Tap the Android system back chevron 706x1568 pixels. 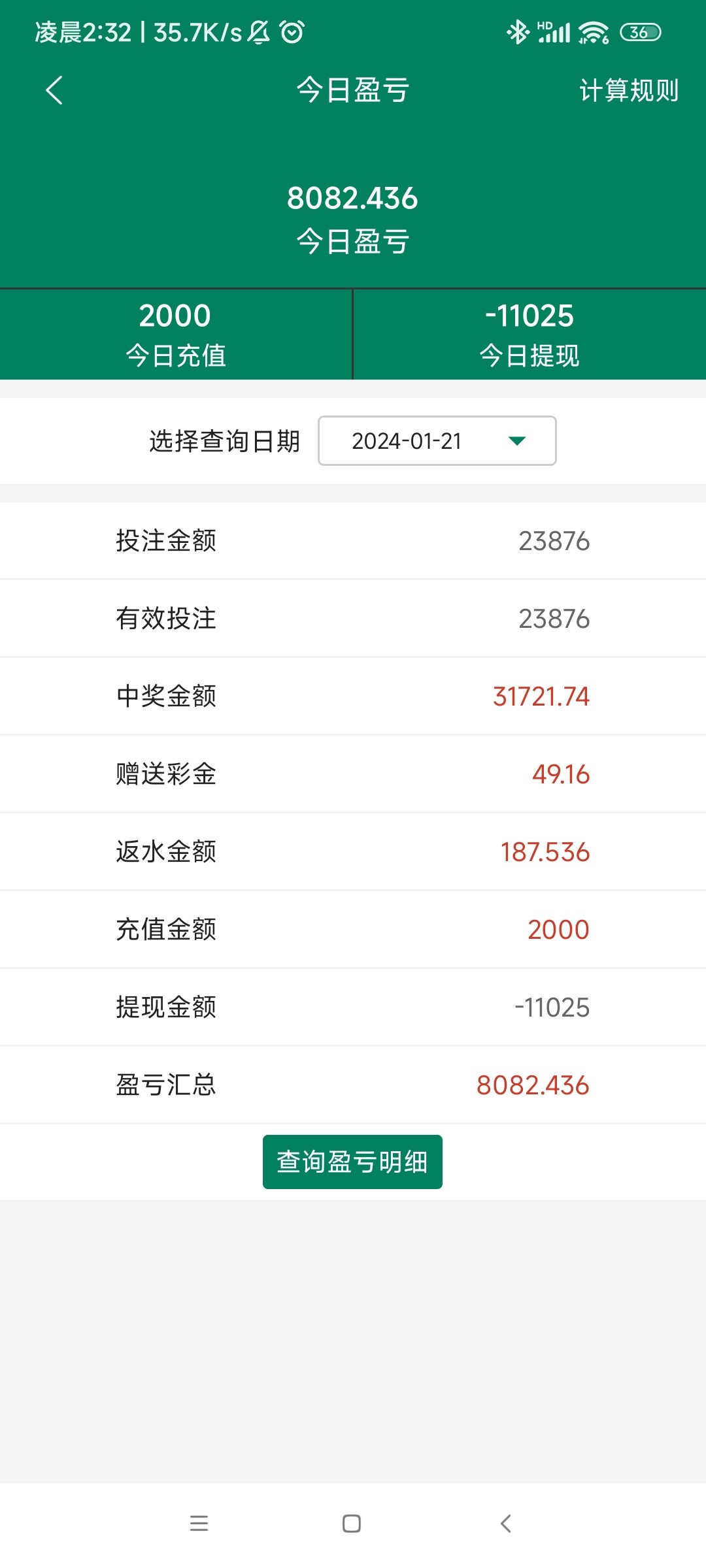[x=505, y=1524]
